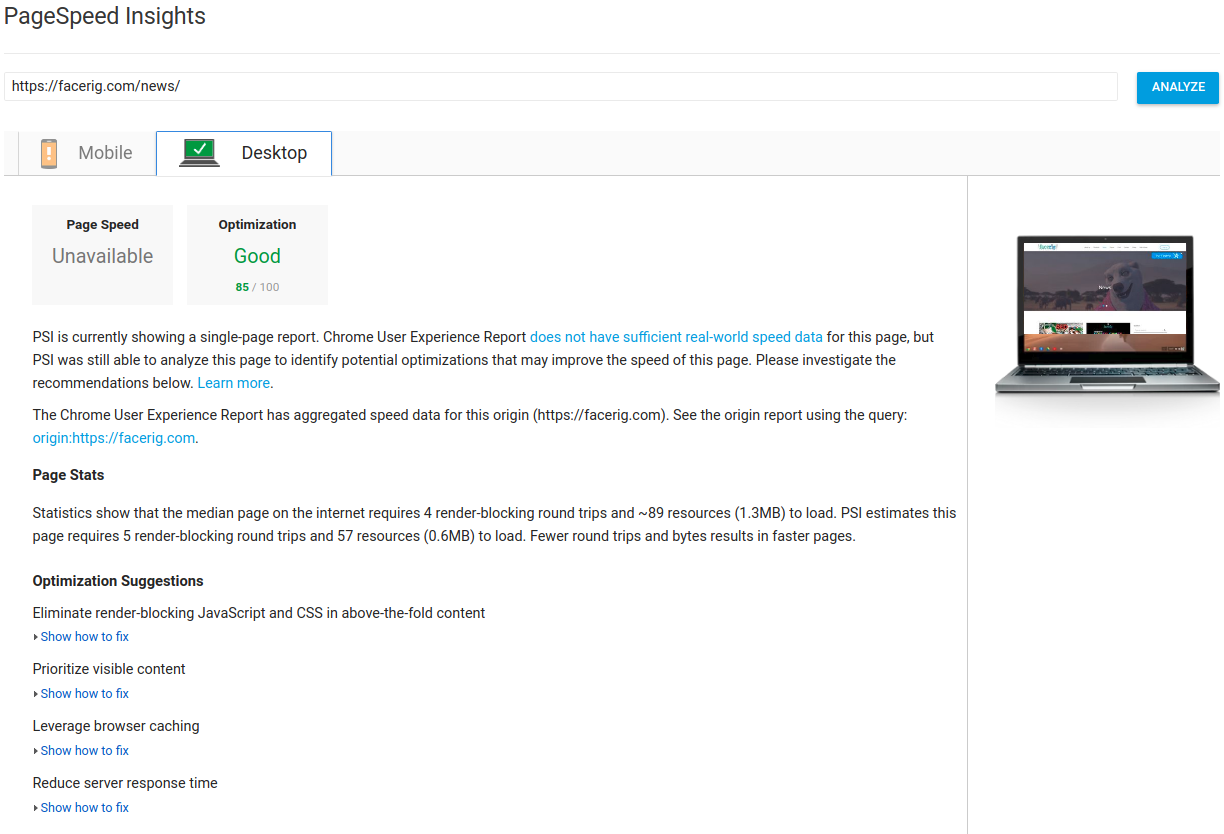
Task: Click the laptop preview thumbnail of the page
Action: 1107,314
